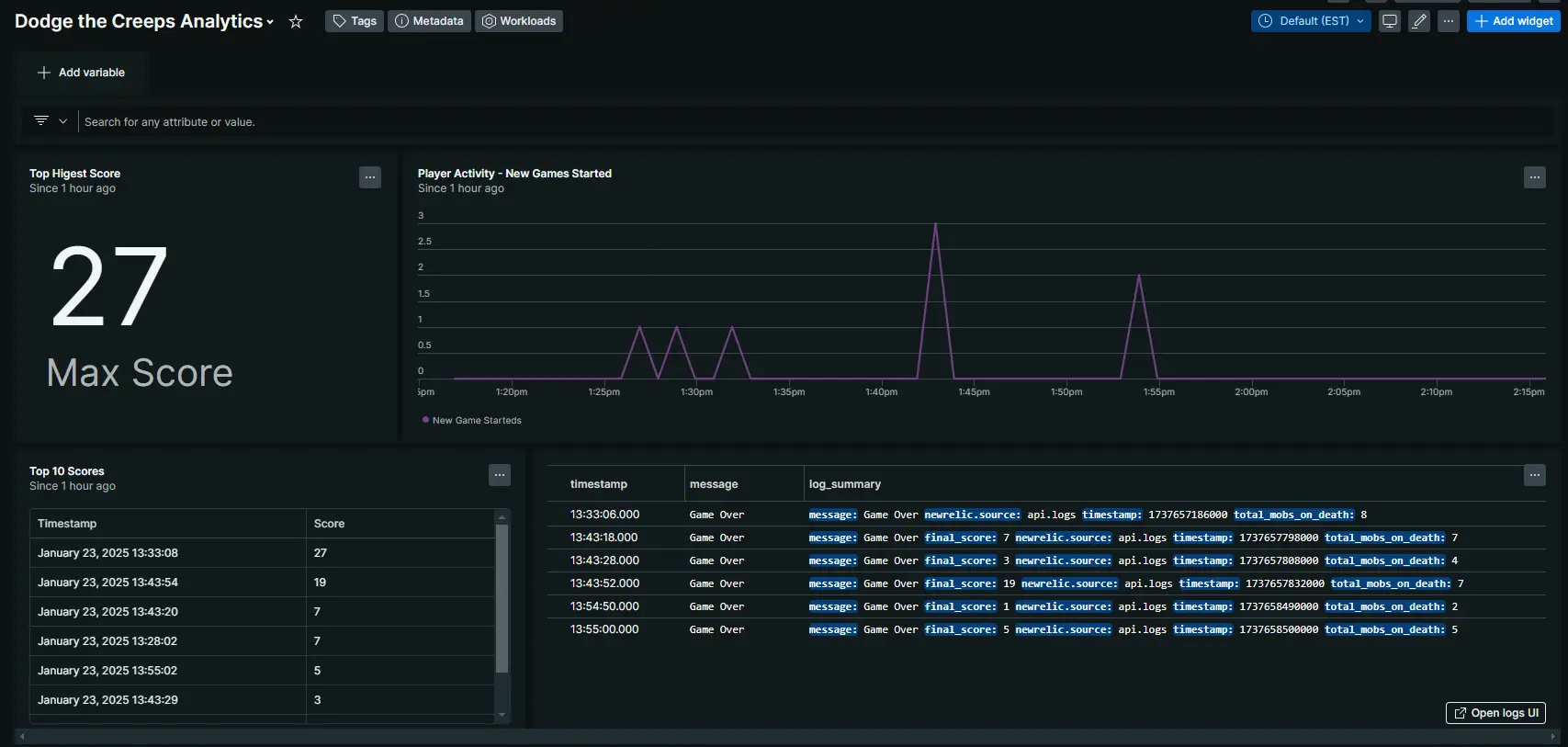Open the Default (EST) time picker
Image resolution: width=1568 pixels, height=747 pixels.
point(1311,21)
